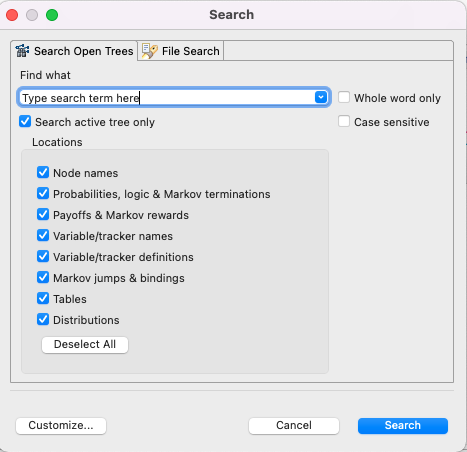Uncheck Payoffs & Markov rewards
This screenshot has height=452, width=467.
43,214
